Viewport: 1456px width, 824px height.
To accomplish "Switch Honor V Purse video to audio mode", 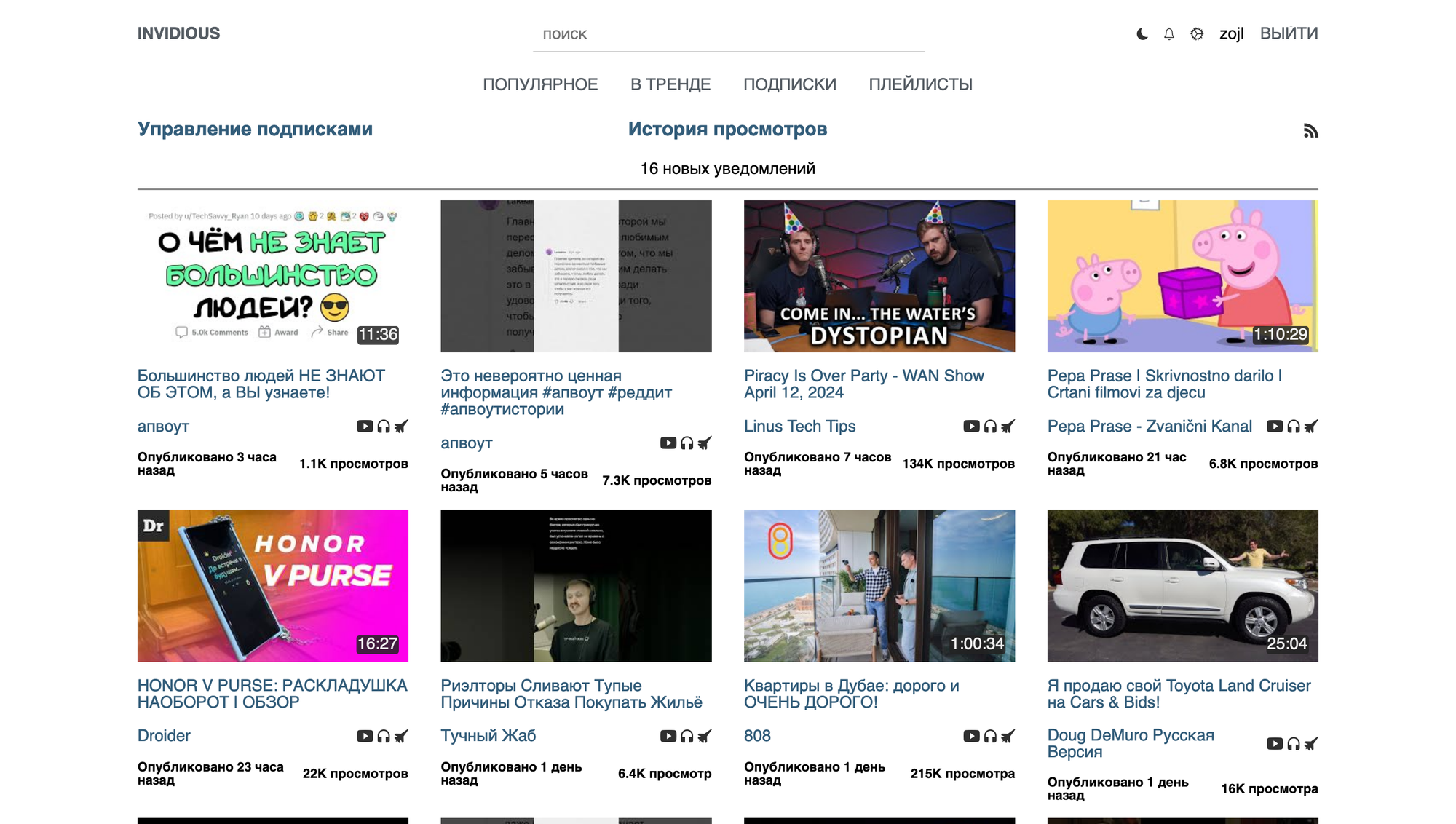I will point(384,737).
